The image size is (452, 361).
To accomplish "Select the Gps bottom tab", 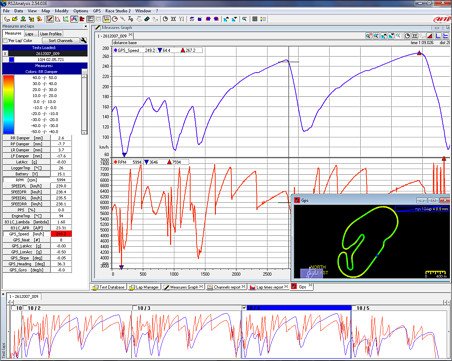I will pos(302,287).
